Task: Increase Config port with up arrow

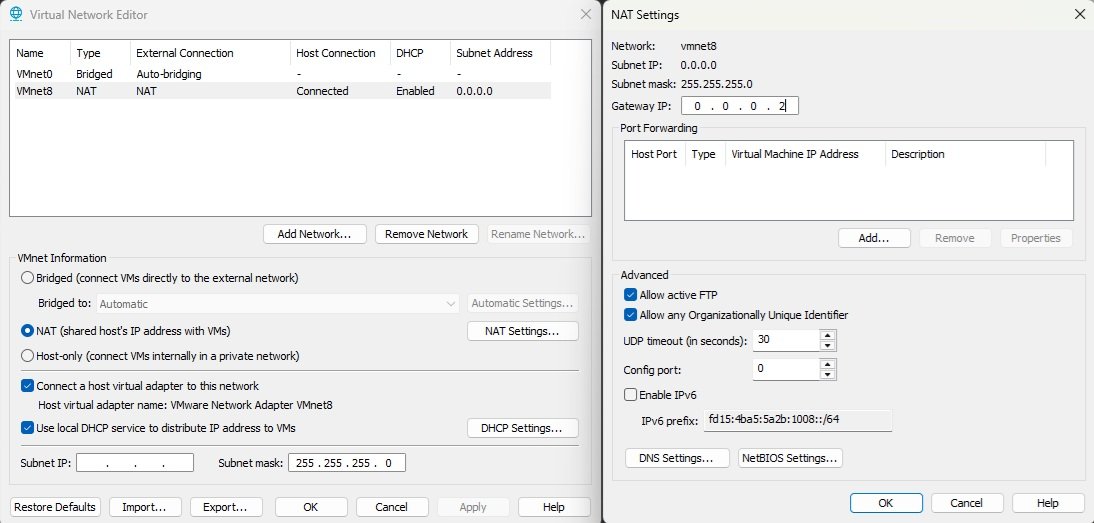Action: [x=827, y=364]
